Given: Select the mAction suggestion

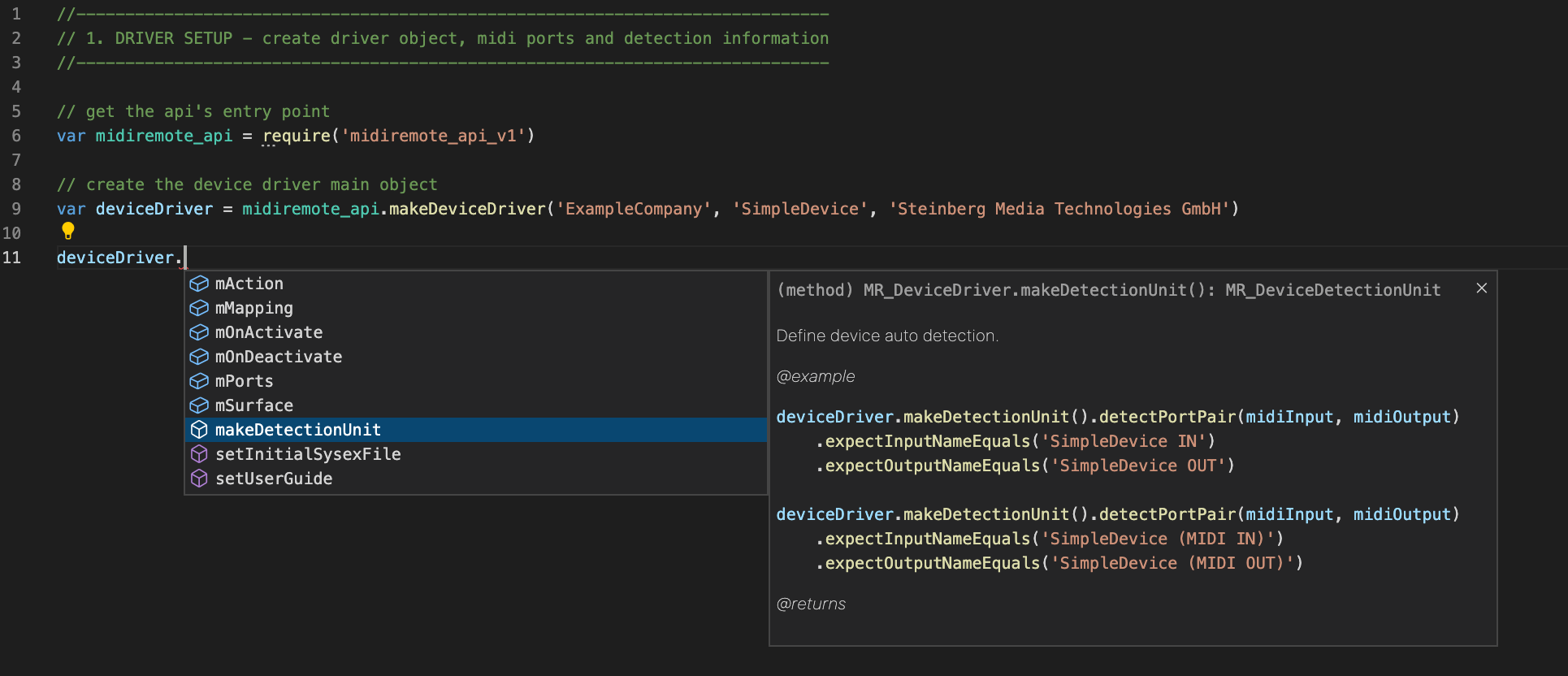Looking at the screenshot, I should tap(476, 284).
